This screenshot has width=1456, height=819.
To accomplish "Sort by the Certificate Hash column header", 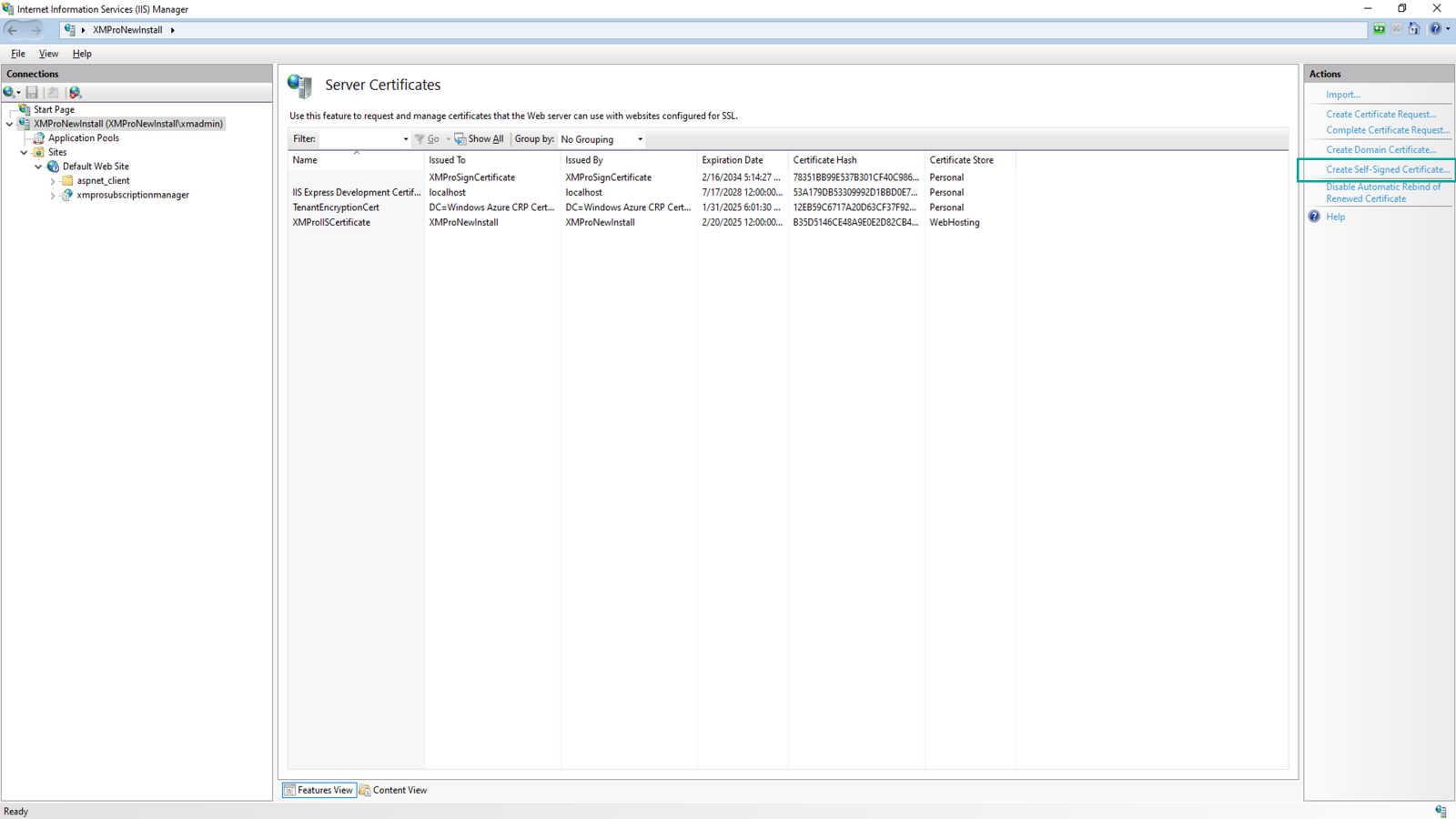I will (x=856, y=160).
